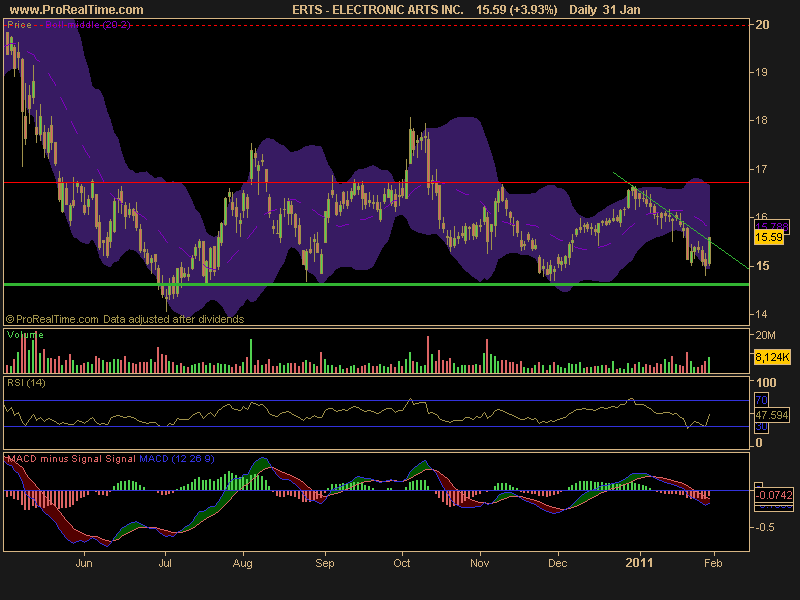Click the 14 price axis label
The height and width of the screenshot is (600, 800).
click(762, 314)
